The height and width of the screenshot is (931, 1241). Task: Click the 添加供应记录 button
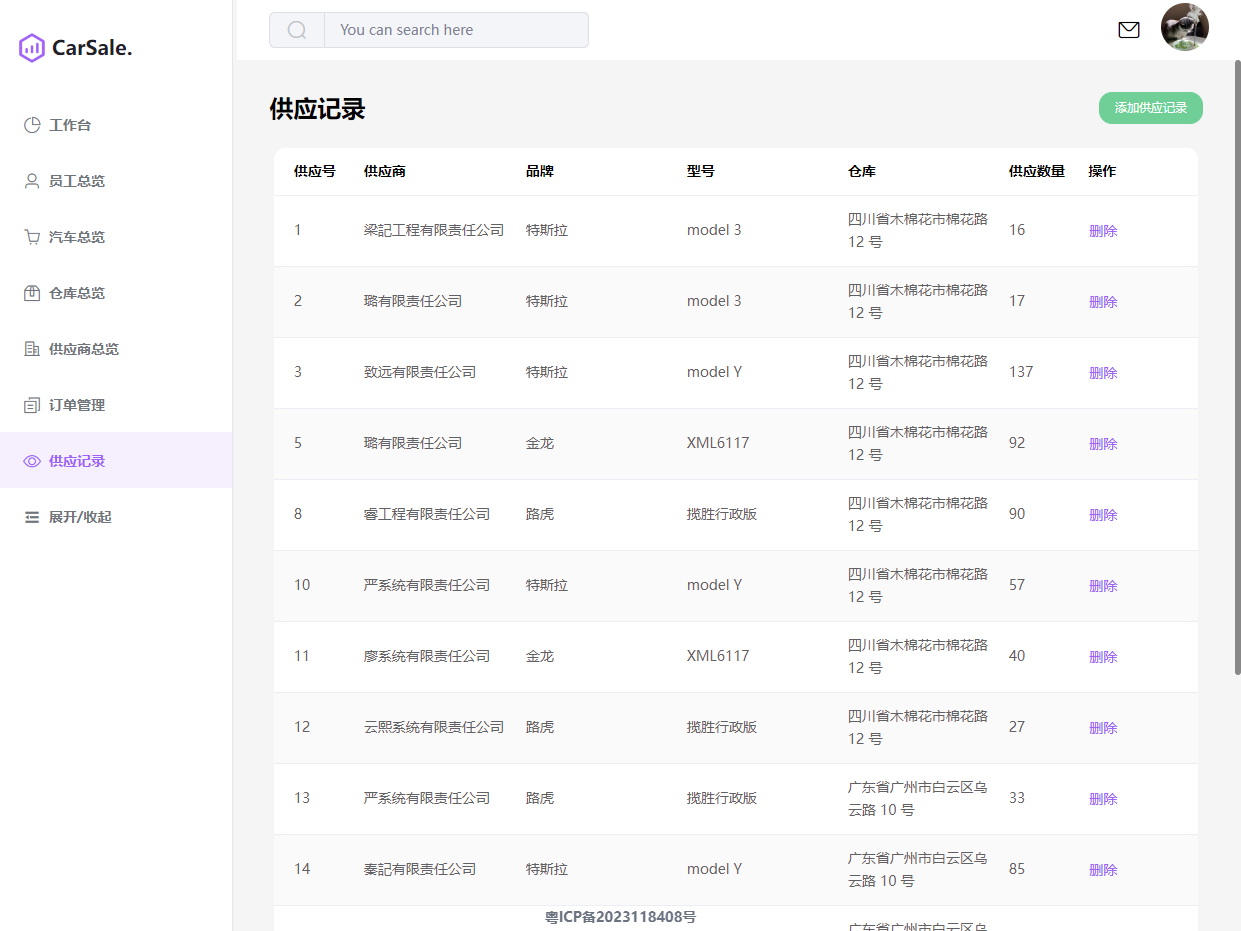(x=1151, y=108)
